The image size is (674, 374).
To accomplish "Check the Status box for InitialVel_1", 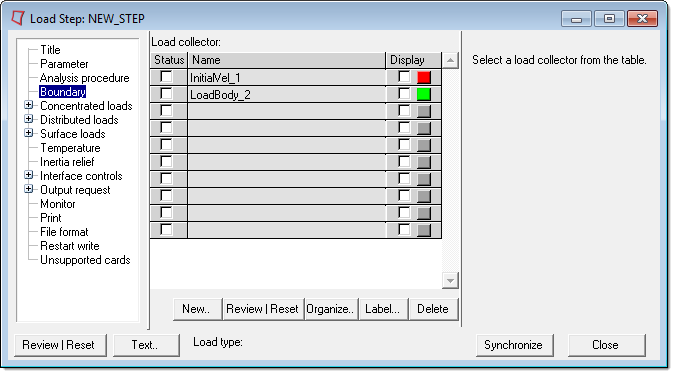I will coord(166,77).
